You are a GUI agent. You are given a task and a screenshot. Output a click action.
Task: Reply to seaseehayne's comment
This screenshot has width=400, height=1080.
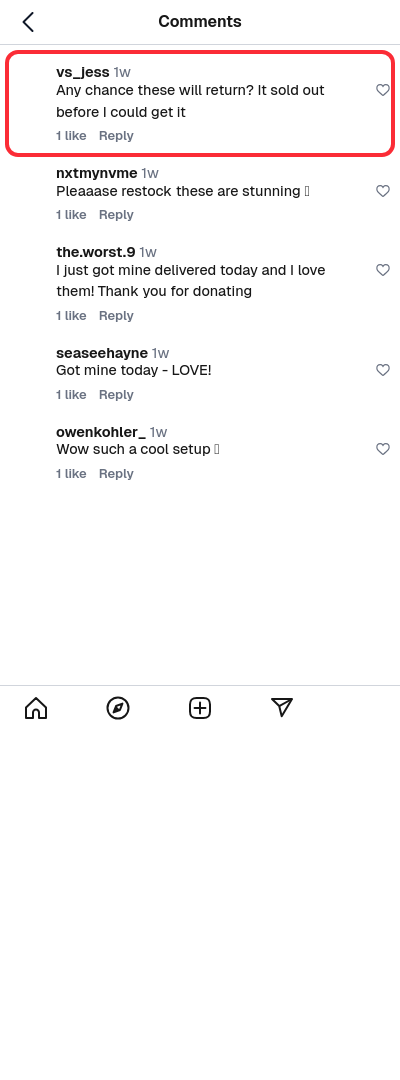tap(116, 395)
